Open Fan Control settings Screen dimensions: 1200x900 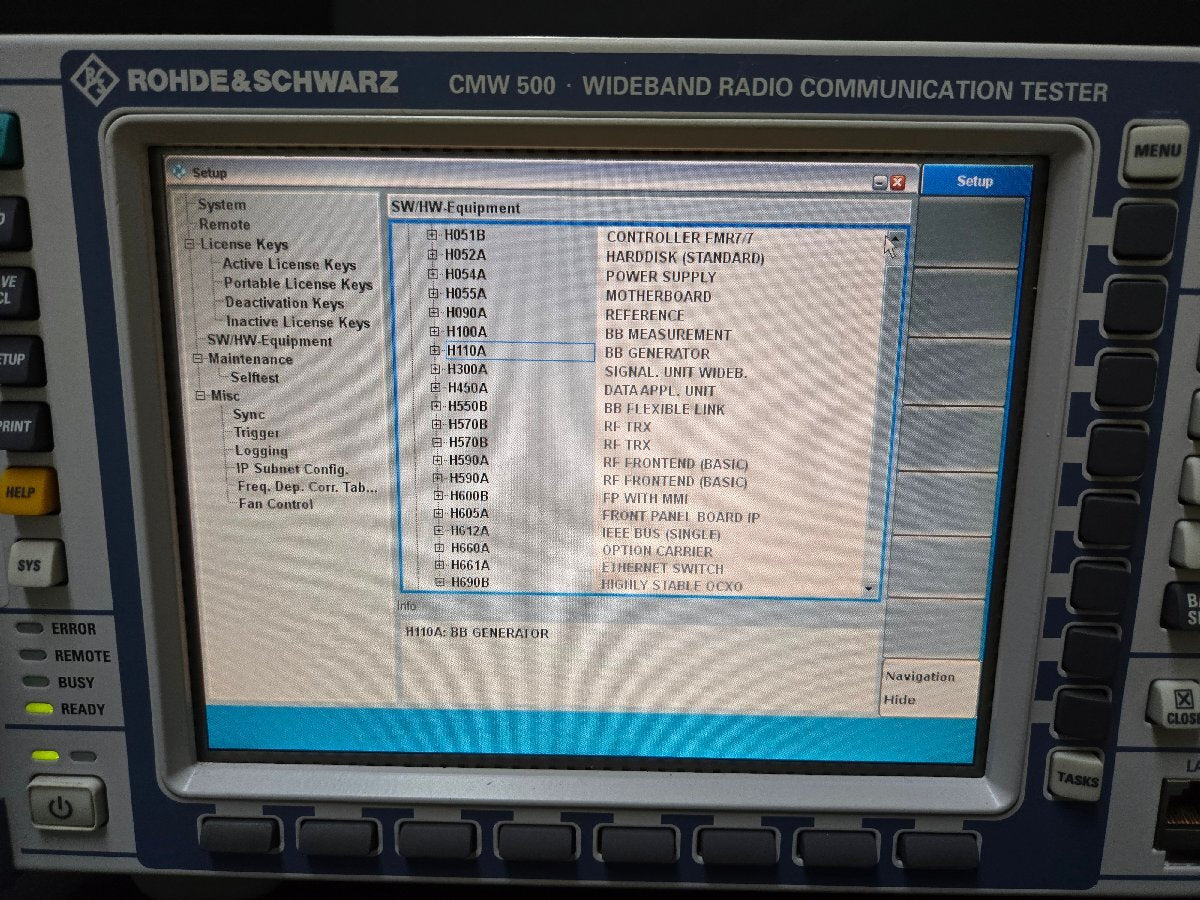pyautogui.click(x=275, y=504)
